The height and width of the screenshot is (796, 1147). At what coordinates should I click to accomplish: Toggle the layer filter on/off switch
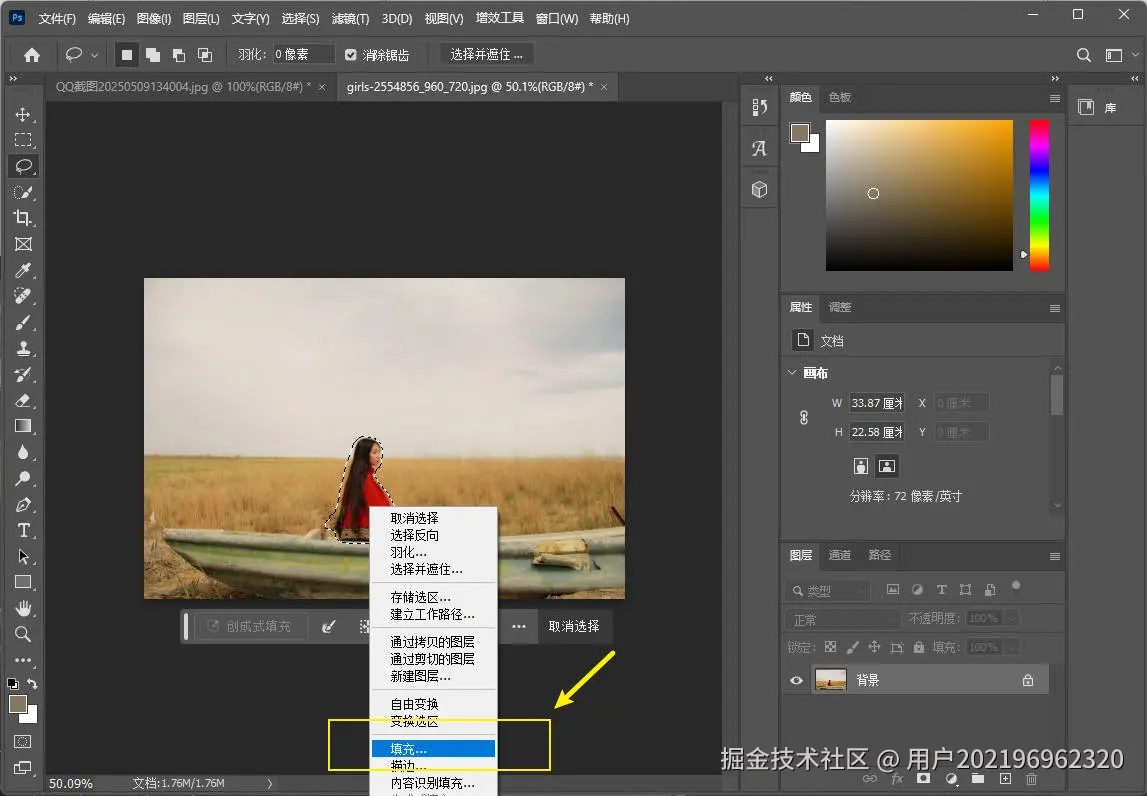[1015, 586]
